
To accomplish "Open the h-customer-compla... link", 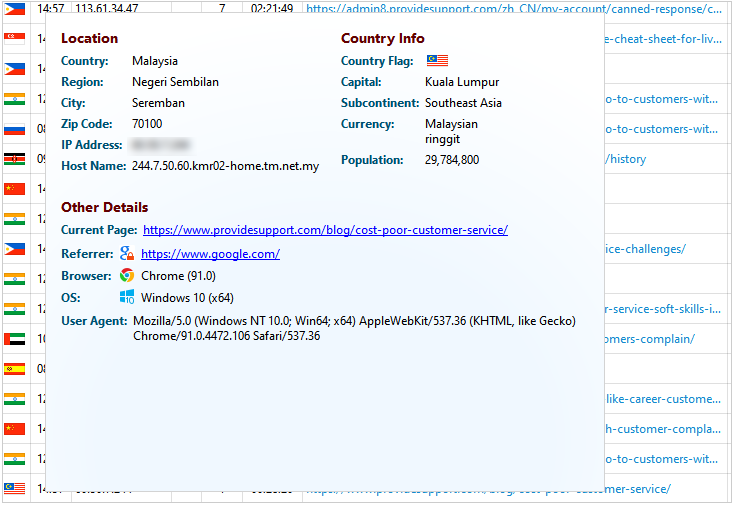I will pyautogui.click(x=663, y=429).
